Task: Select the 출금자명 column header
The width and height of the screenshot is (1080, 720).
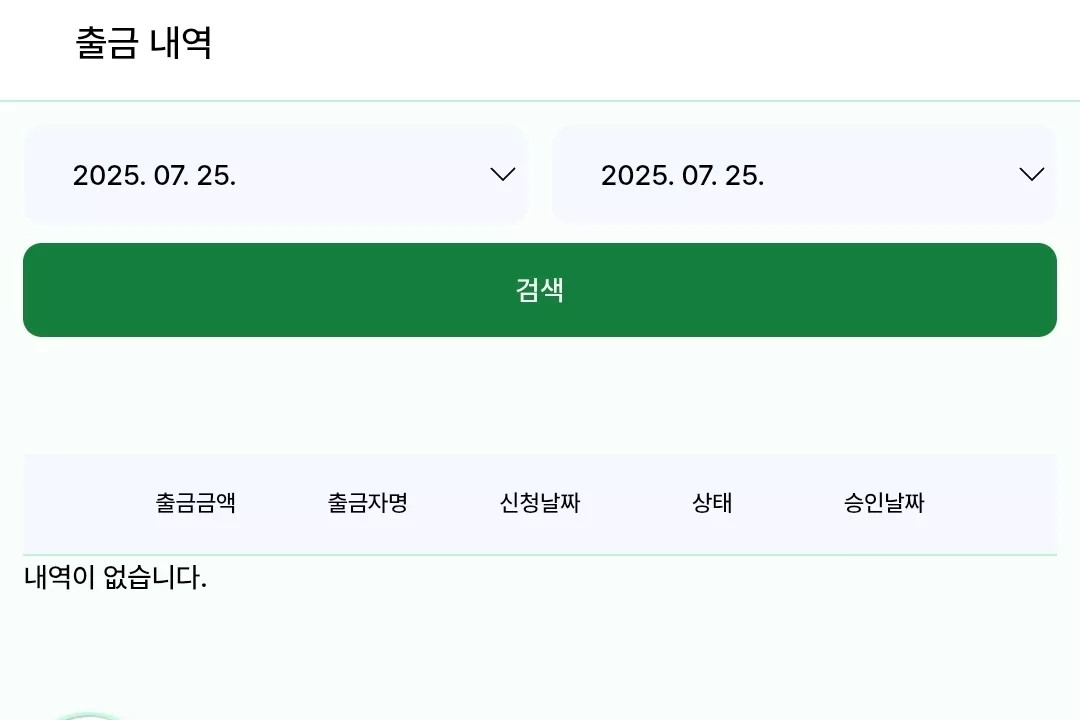Action: point(368,502)
